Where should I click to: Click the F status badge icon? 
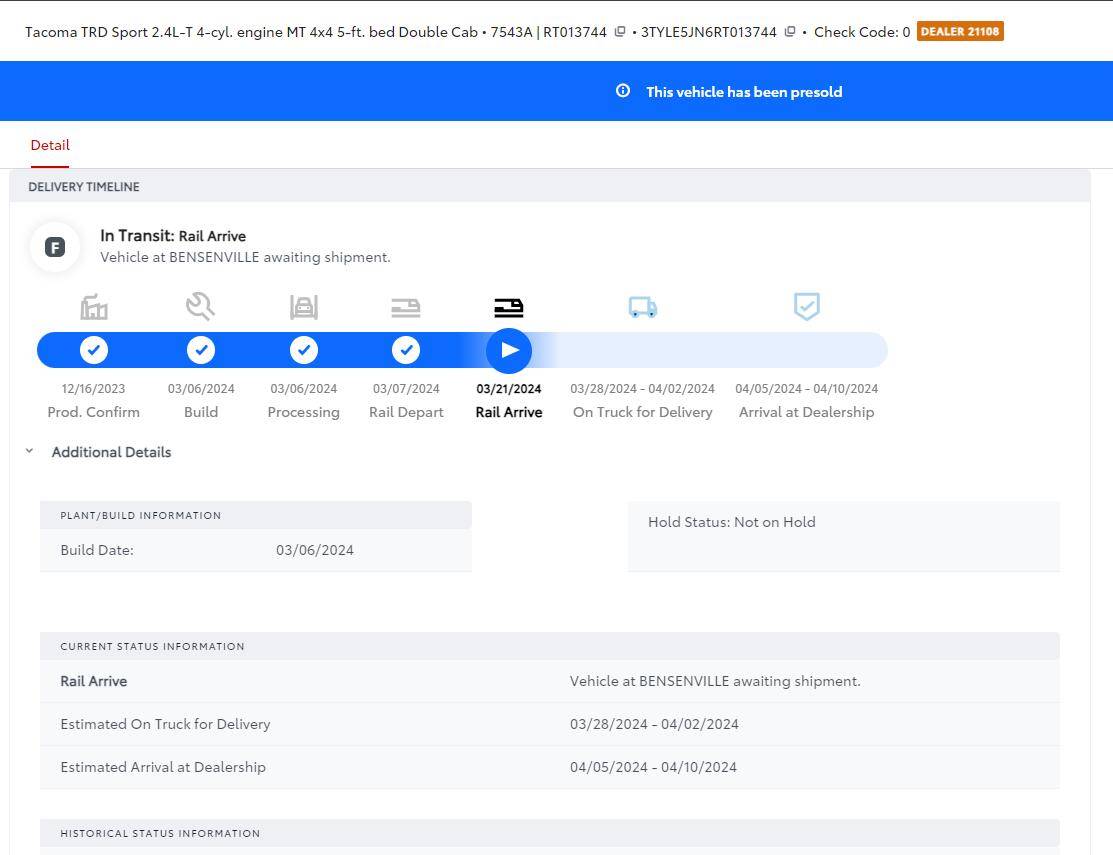[55, 247]
